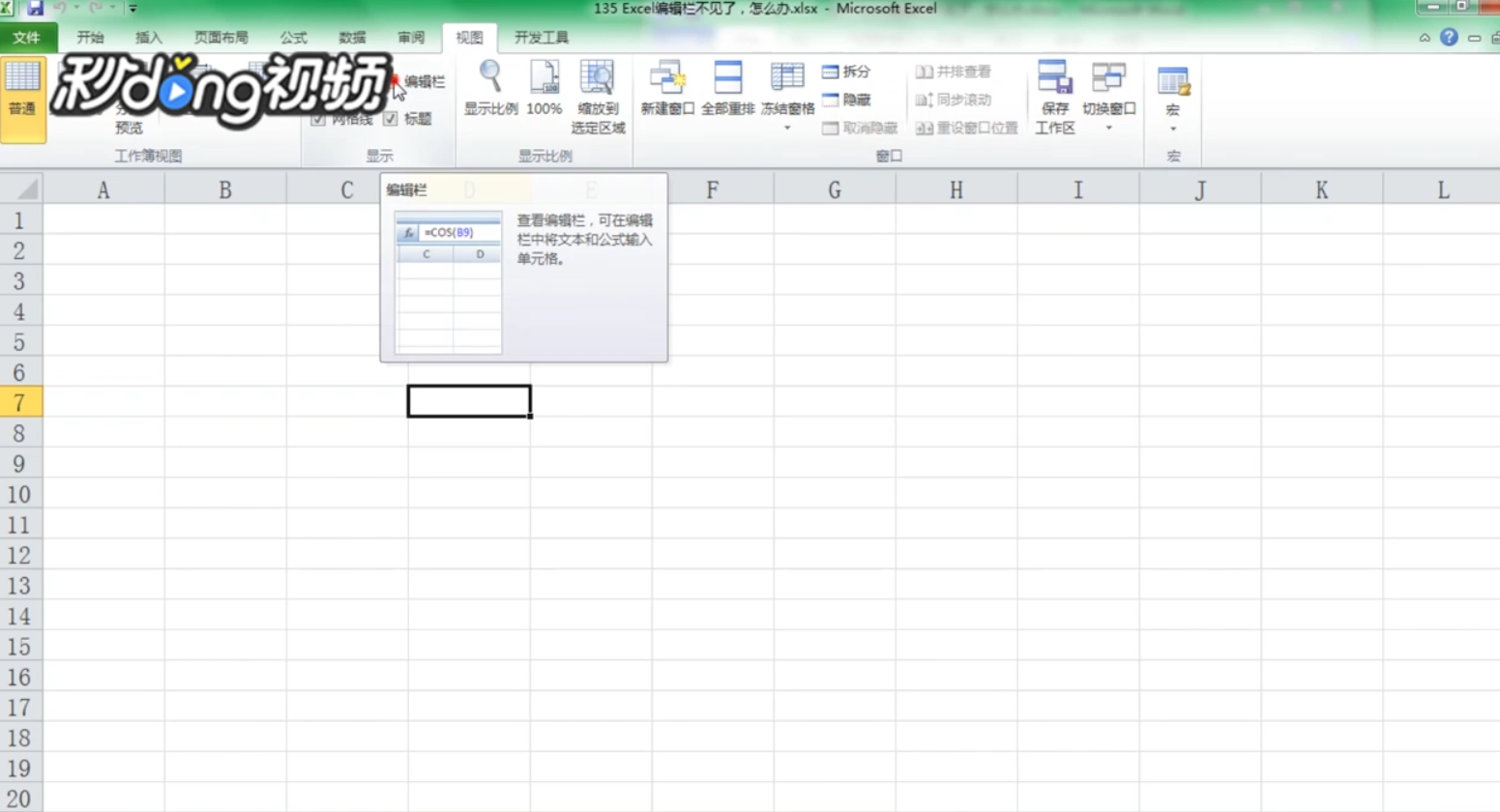
Task: Select row 1 header
Action: (20, 220)
